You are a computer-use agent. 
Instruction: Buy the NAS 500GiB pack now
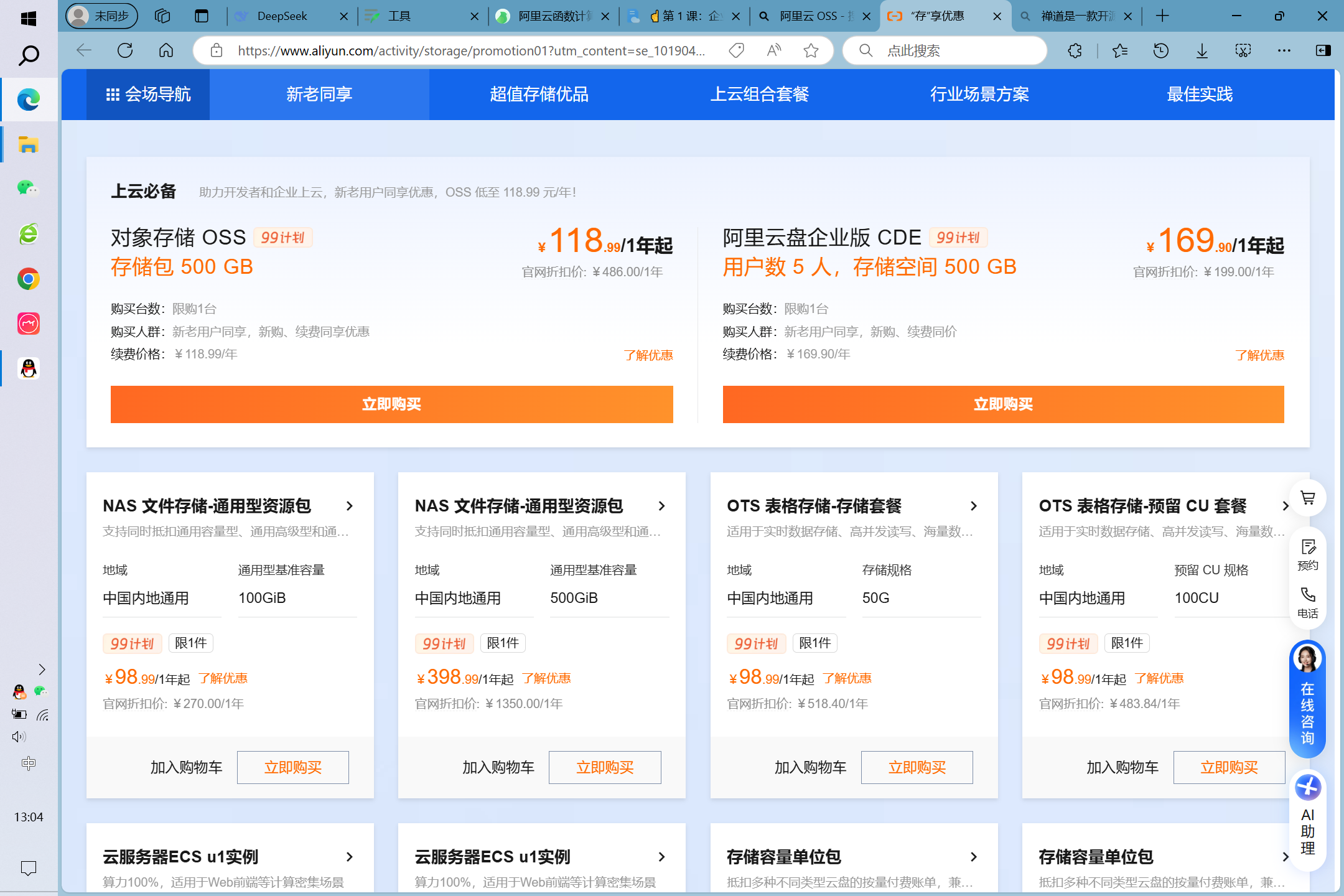tap(605, 767)
